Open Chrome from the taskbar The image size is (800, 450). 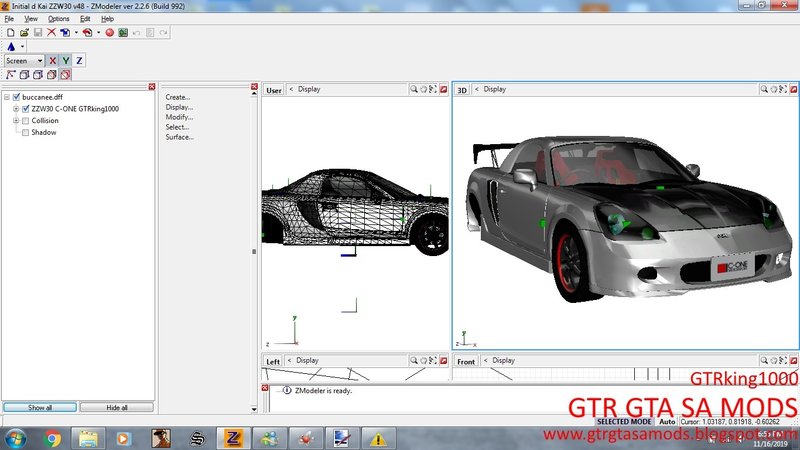coord(52,439)
